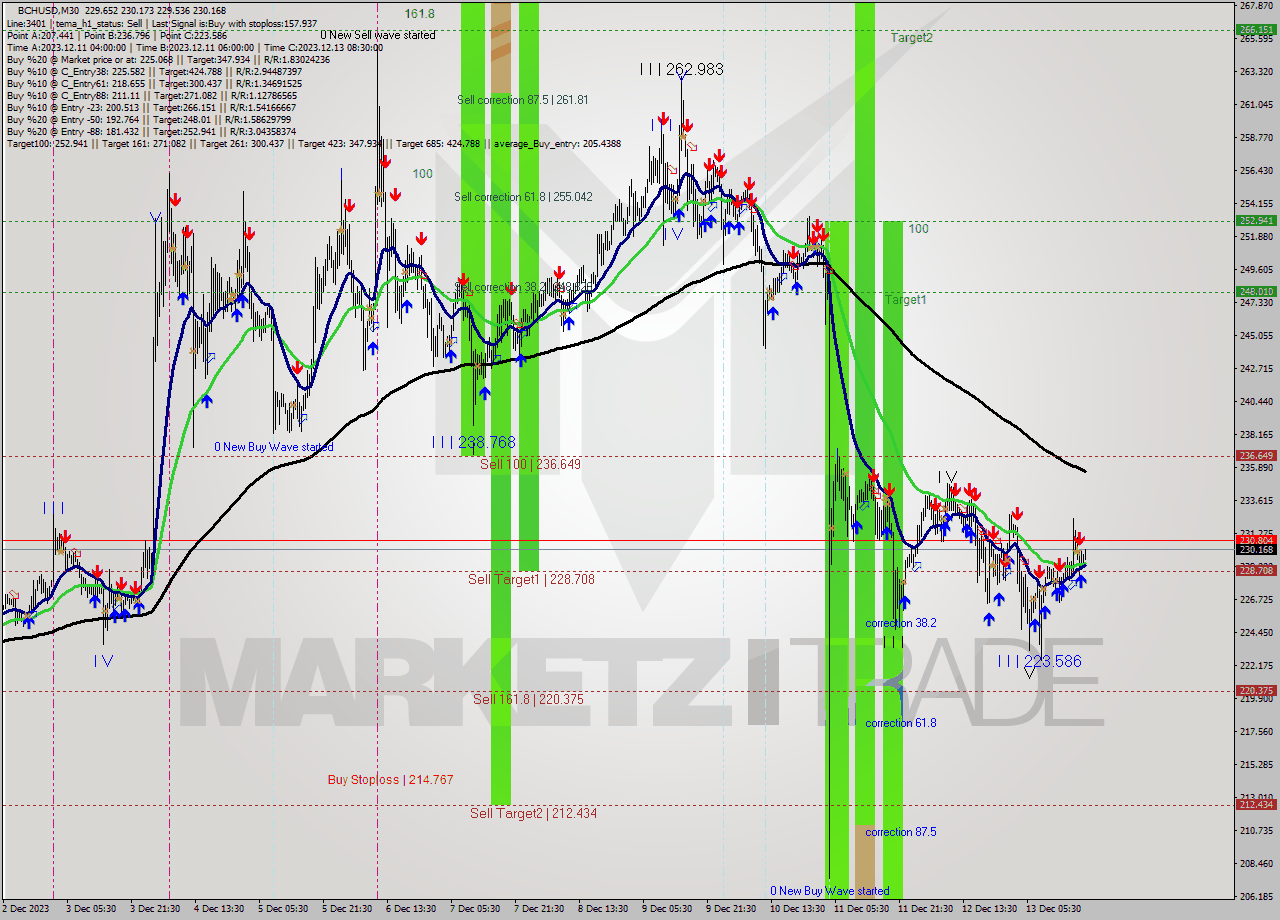Image resolution: width=1280 pixels, height=920 pixels.
Task: Click 'Sell correction 61.8 | 255.042' label
Action: click(x=523, y=197)
